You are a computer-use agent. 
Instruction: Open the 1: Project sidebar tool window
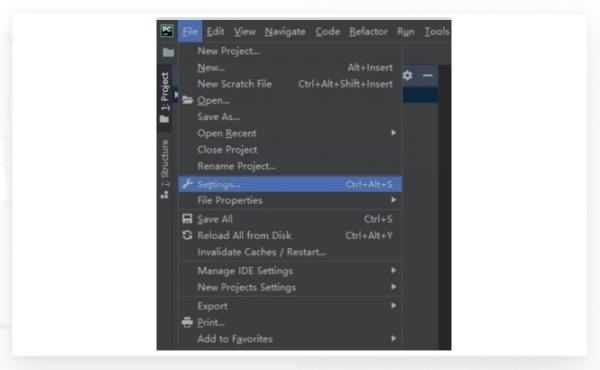pyautogui.click(x=165, y=97)
